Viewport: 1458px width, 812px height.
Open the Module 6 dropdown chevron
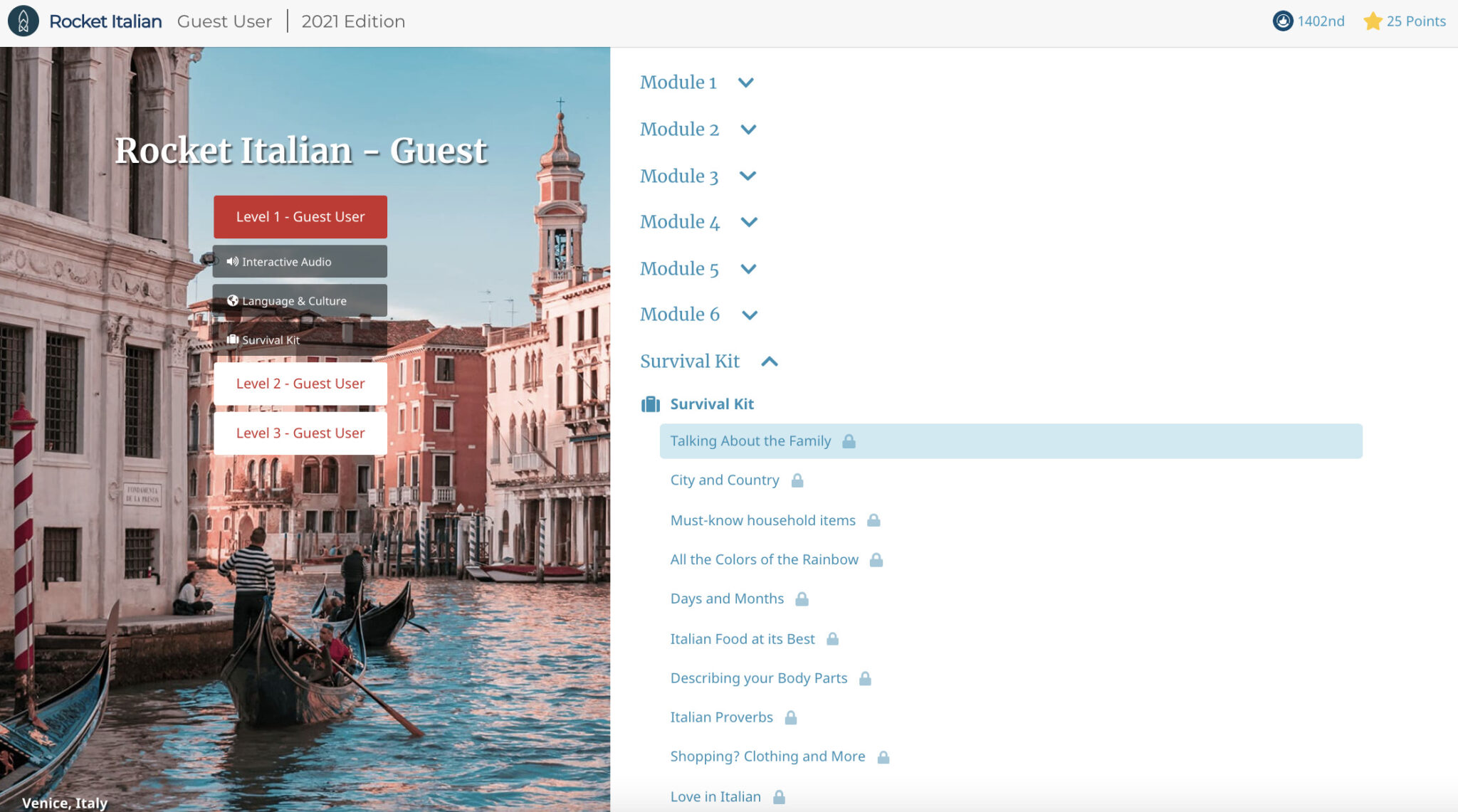(750, 315)
